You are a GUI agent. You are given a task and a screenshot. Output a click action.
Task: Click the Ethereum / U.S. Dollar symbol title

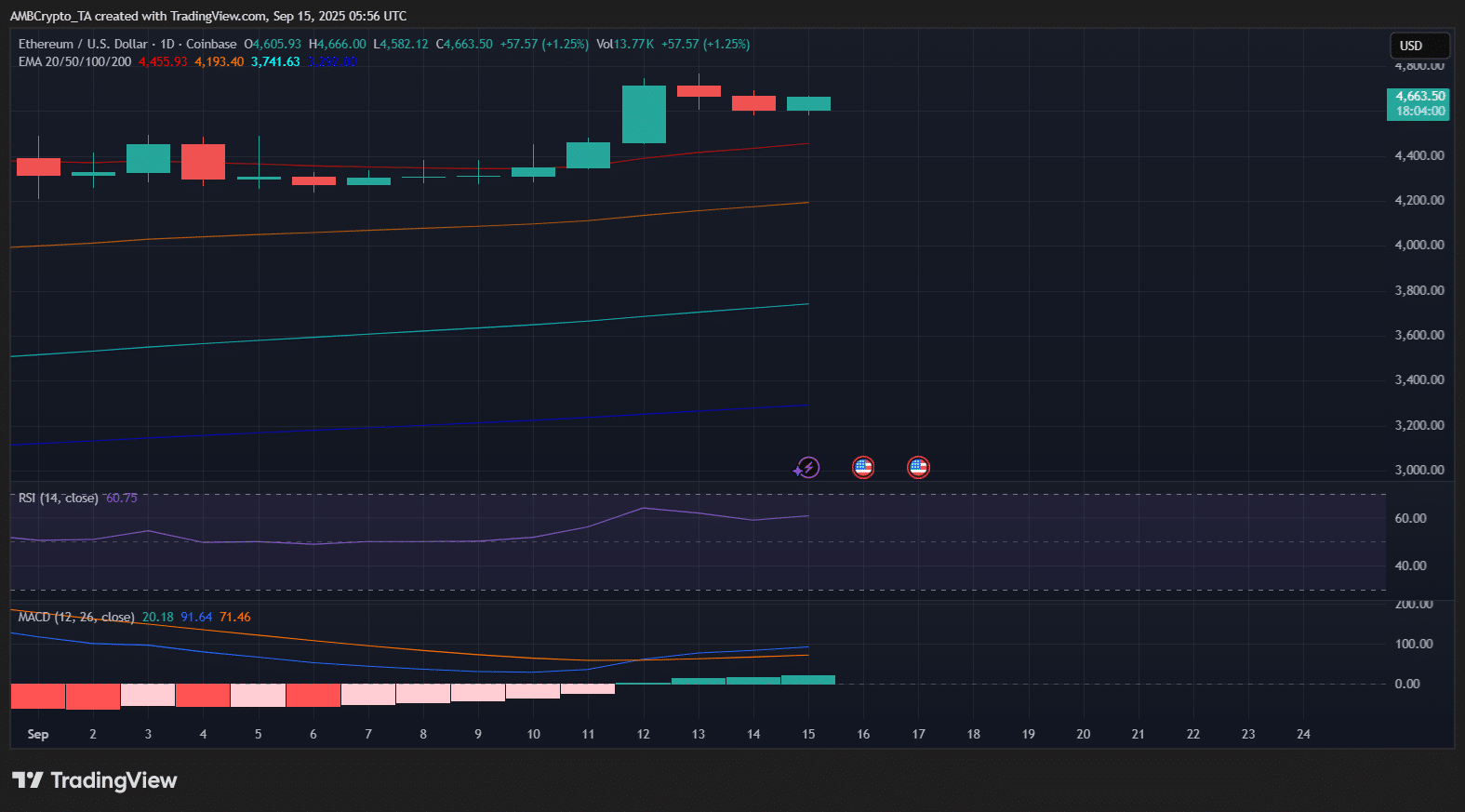point(83,44)
